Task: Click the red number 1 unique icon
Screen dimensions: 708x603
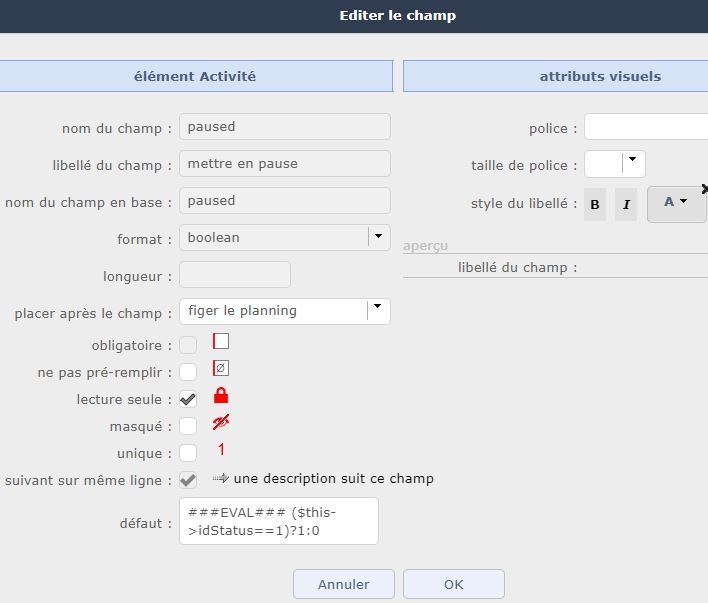Action: coord(221,450)
